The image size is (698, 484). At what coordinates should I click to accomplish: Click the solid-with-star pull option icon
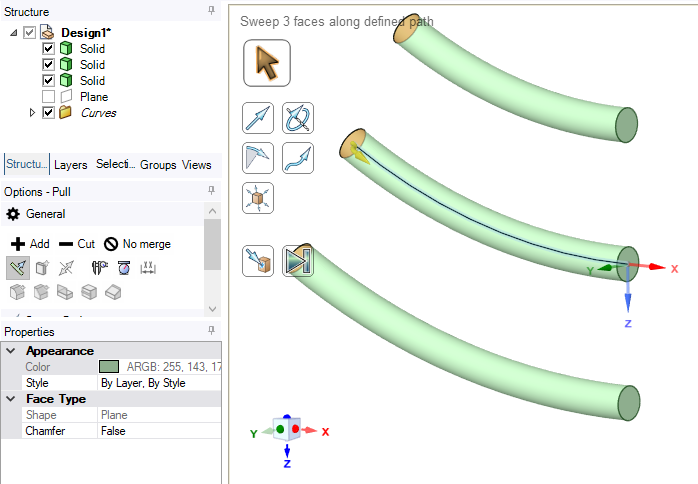[x=42, y=268]
